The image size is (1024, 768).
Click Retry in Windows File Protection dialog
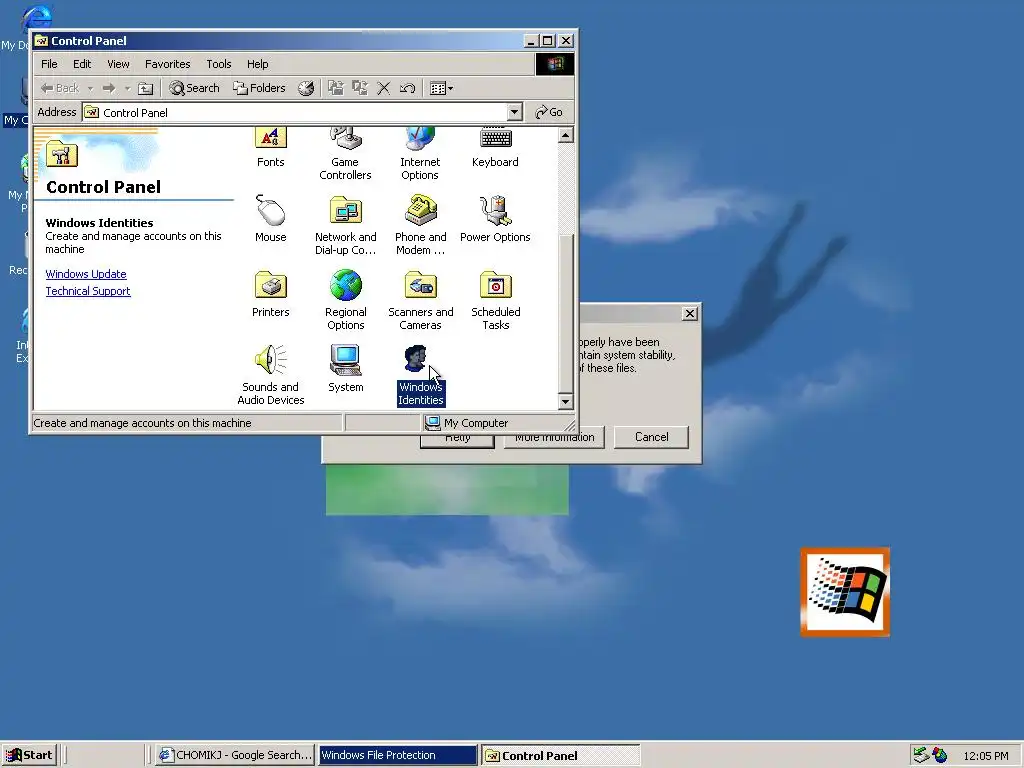pyautogui.click(x=457, y=441)
